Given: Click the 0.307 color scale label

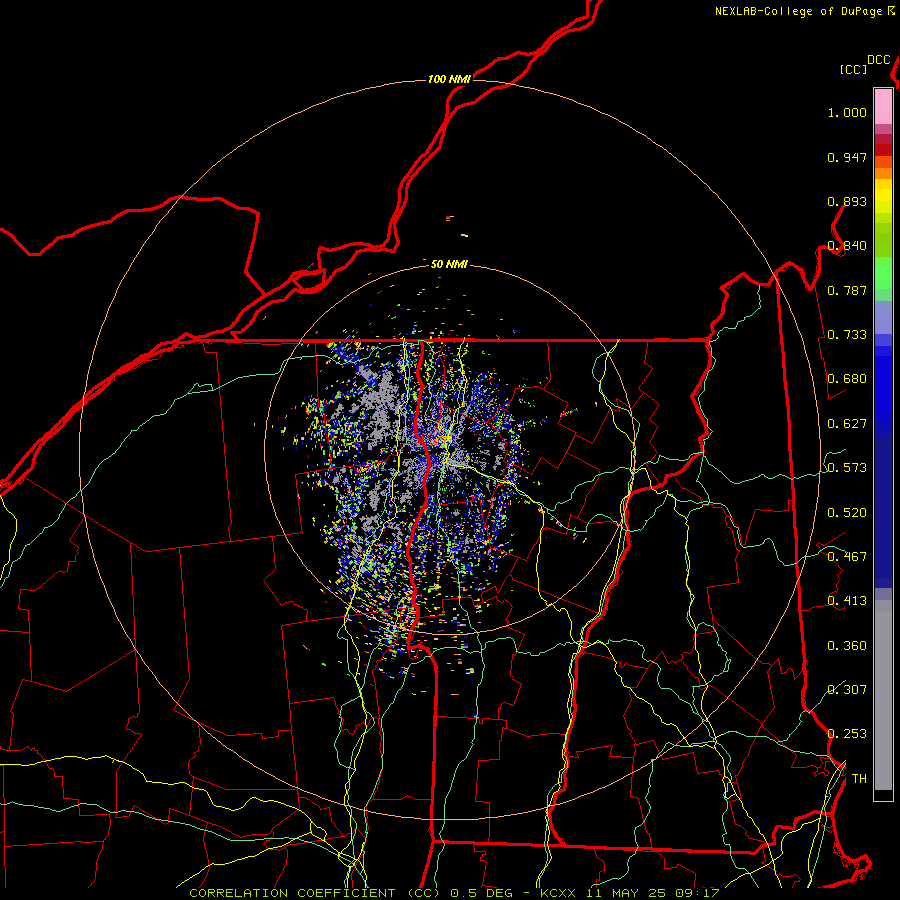Looking at the screenshot, I should coord(847,690).
